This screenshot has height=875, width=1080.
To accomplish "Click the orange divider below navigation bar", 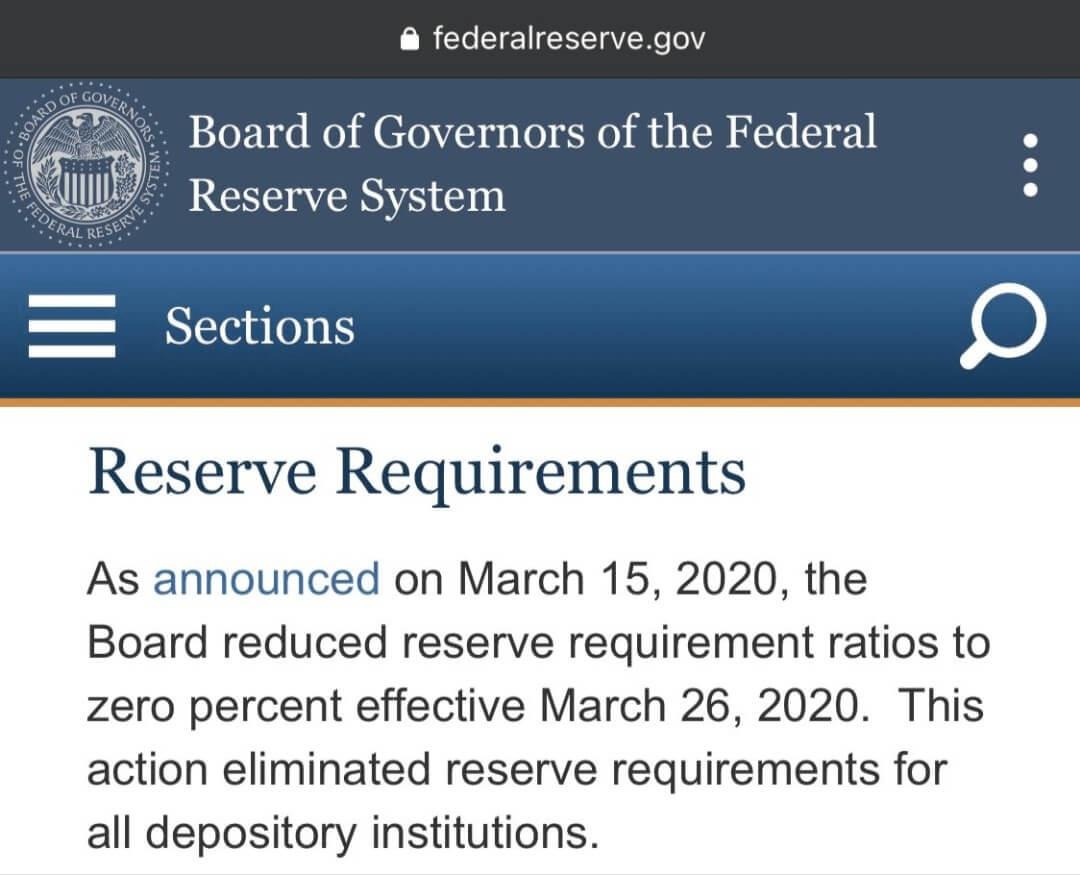I will pos(540,401).
